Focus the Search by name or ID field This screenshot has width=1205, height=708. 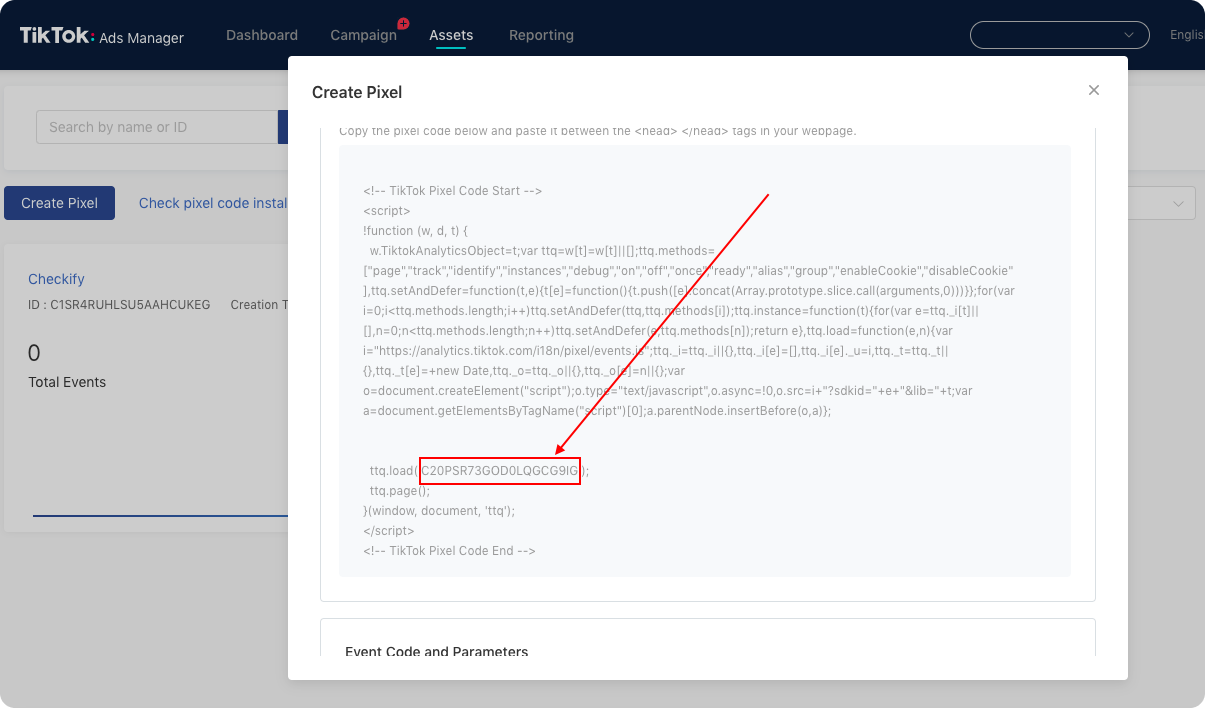point(157,127)
